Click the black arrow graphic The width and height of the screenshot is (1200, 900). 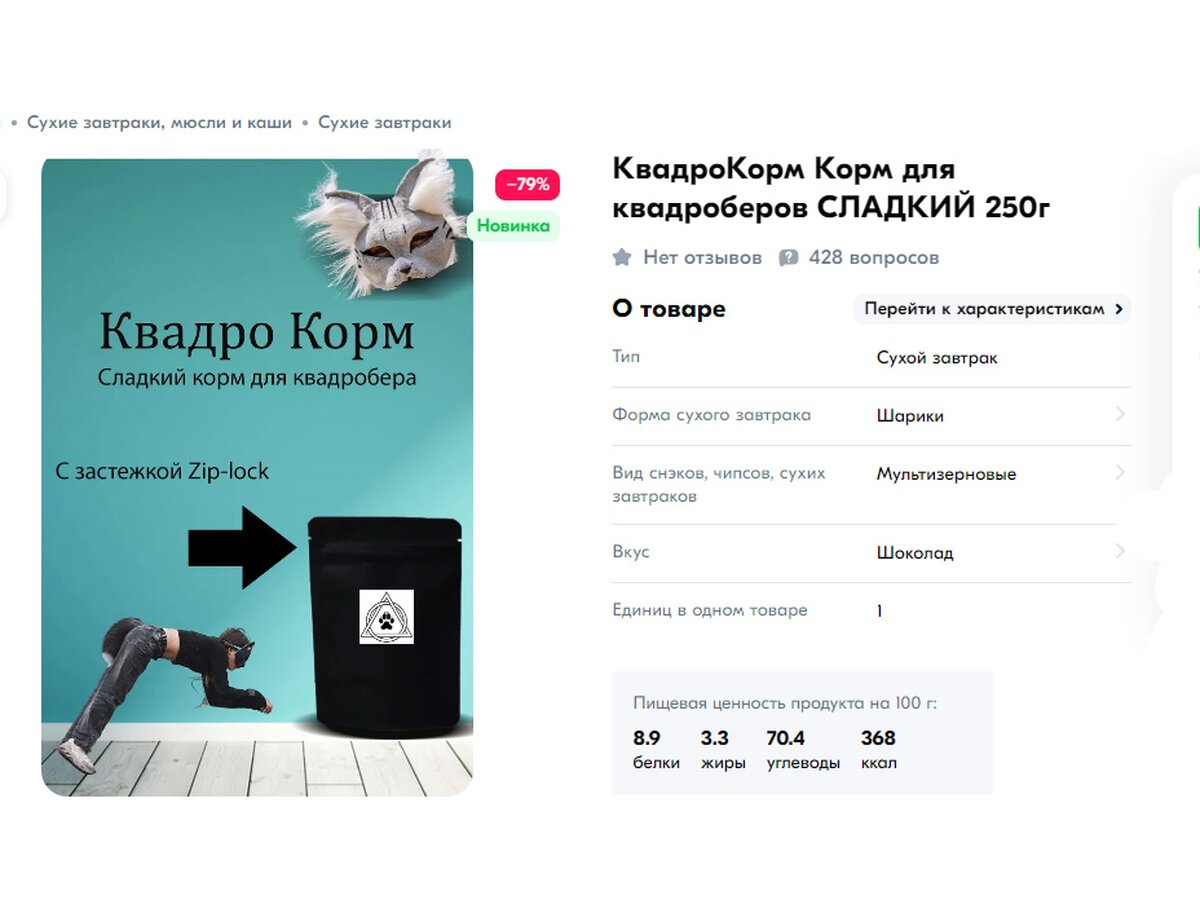point(243,547)
